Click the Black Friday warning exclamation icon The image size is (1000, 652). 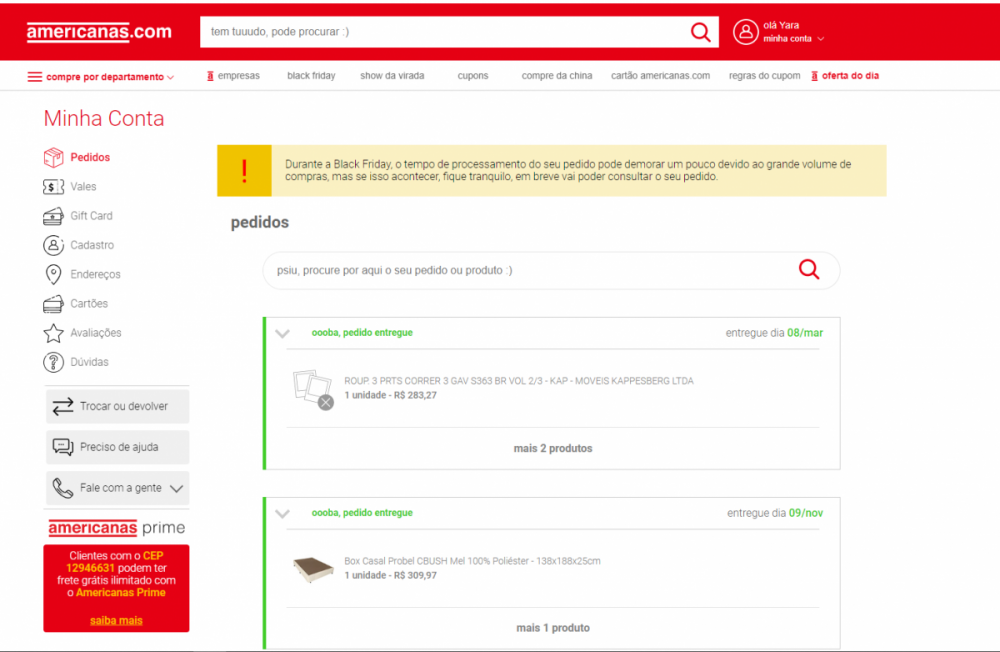pos(244,171)
